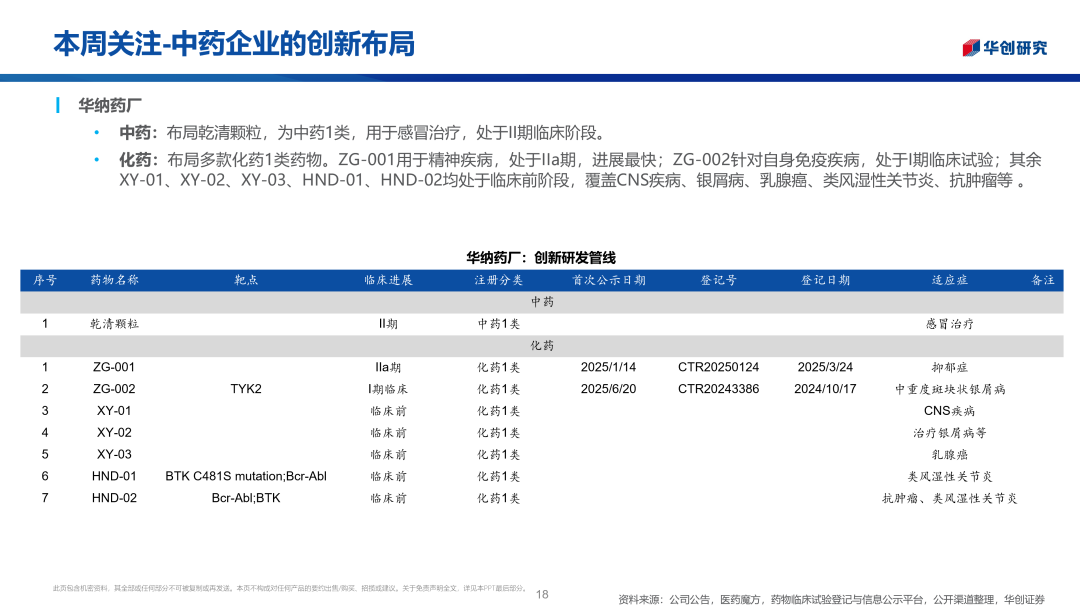Click the 适应症 column header
Image resolution: width=1080 pixels, height=605 pixels.
click(950, 280)
